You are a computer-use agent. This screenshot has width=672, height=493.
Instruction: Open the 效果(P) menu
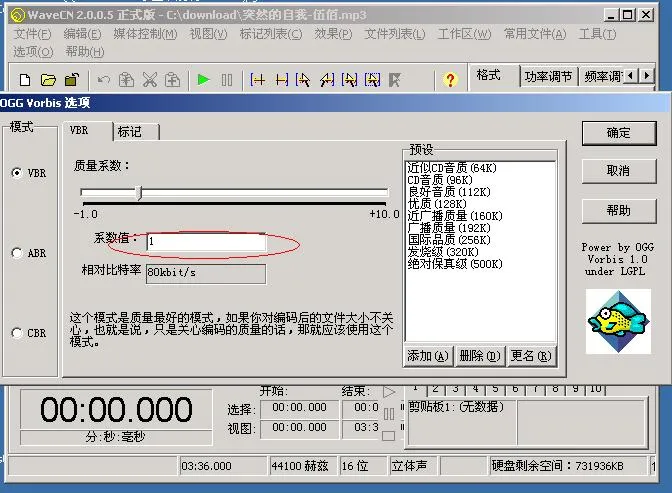pyautogui.click(x=333, y=34)
